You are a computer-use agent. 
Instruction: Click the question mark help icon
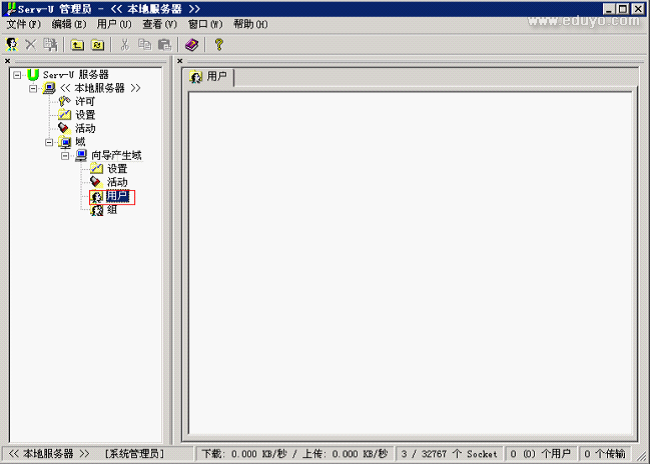tap(218, 44)
